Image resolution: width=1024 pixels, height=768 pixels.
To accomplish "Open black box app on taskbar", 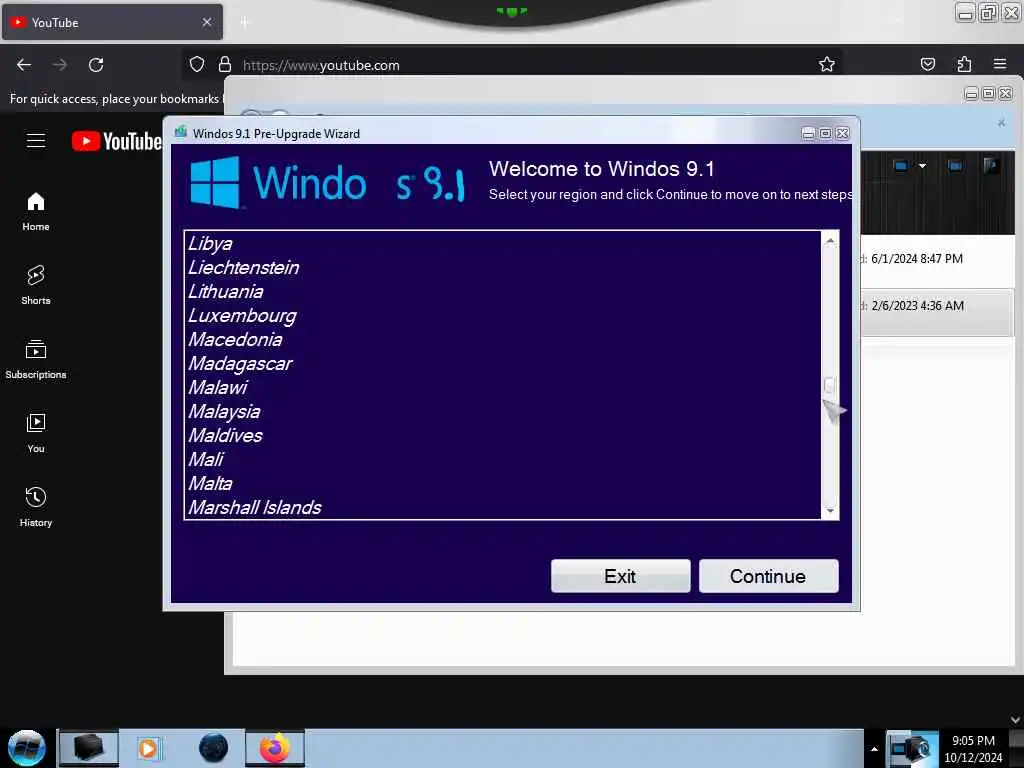I will pos(89,748).
